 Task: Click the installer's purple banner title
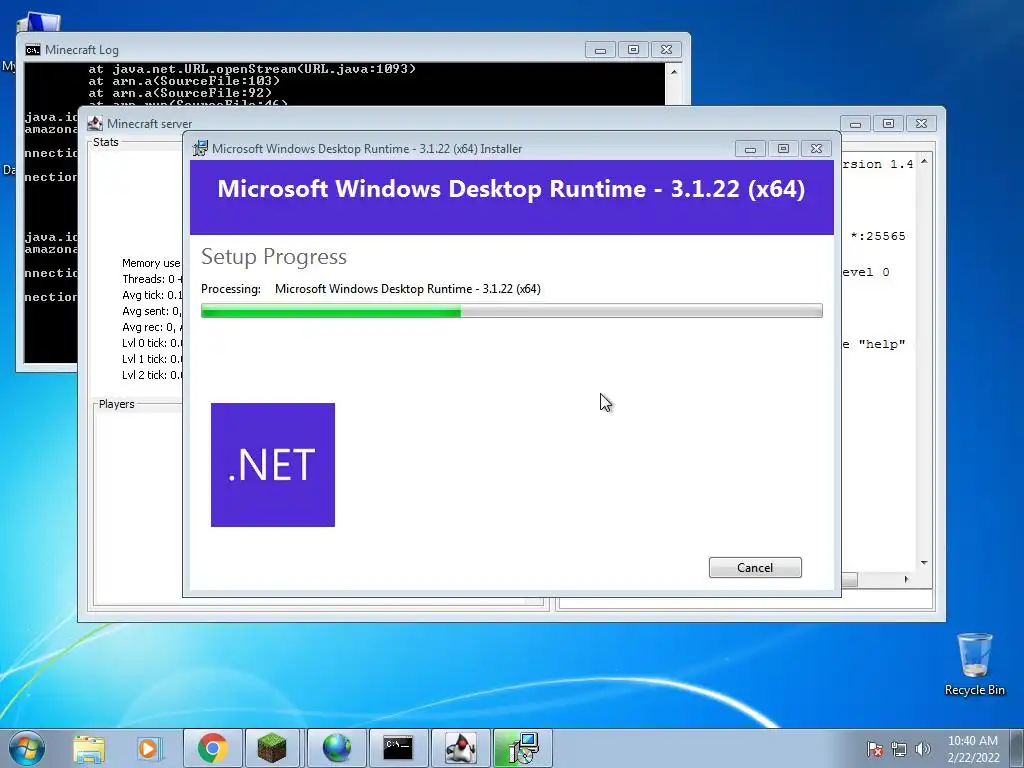511,189
